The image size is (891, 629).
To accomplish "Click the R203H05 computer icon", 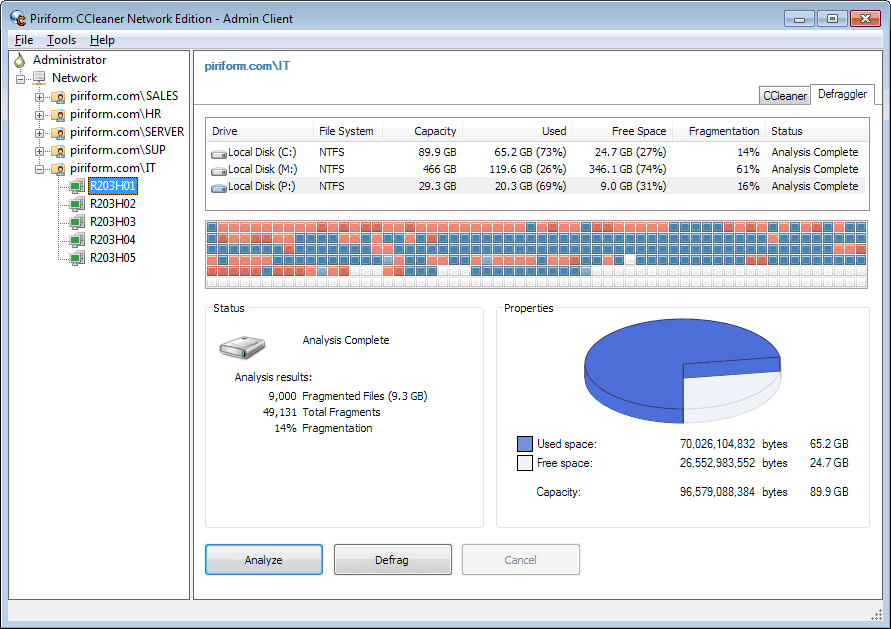I will (x=77, y=258).
